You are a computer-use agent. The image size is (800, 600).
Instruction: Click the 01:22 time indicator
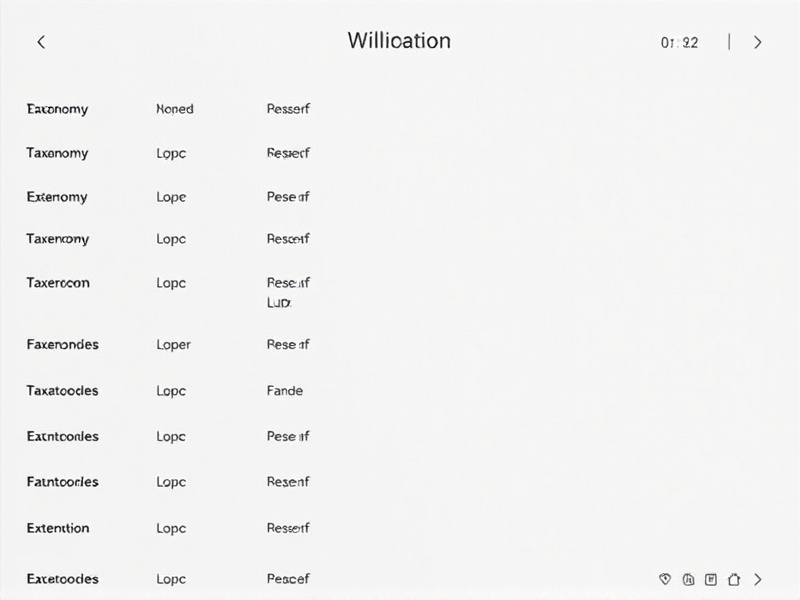coord(679,42)
